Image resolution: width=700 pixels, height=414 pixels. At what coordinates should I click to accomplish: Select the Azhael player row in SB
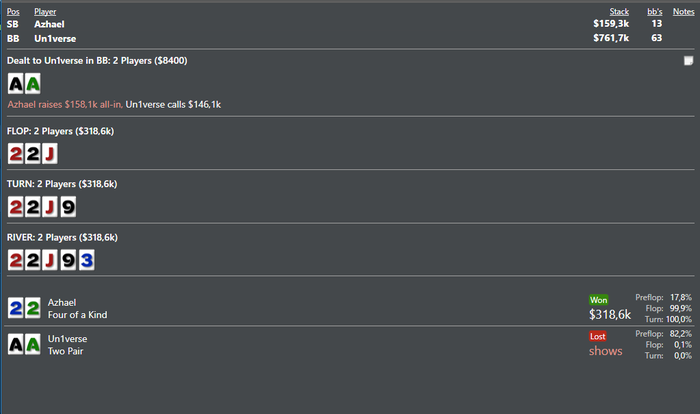[50, 23]
